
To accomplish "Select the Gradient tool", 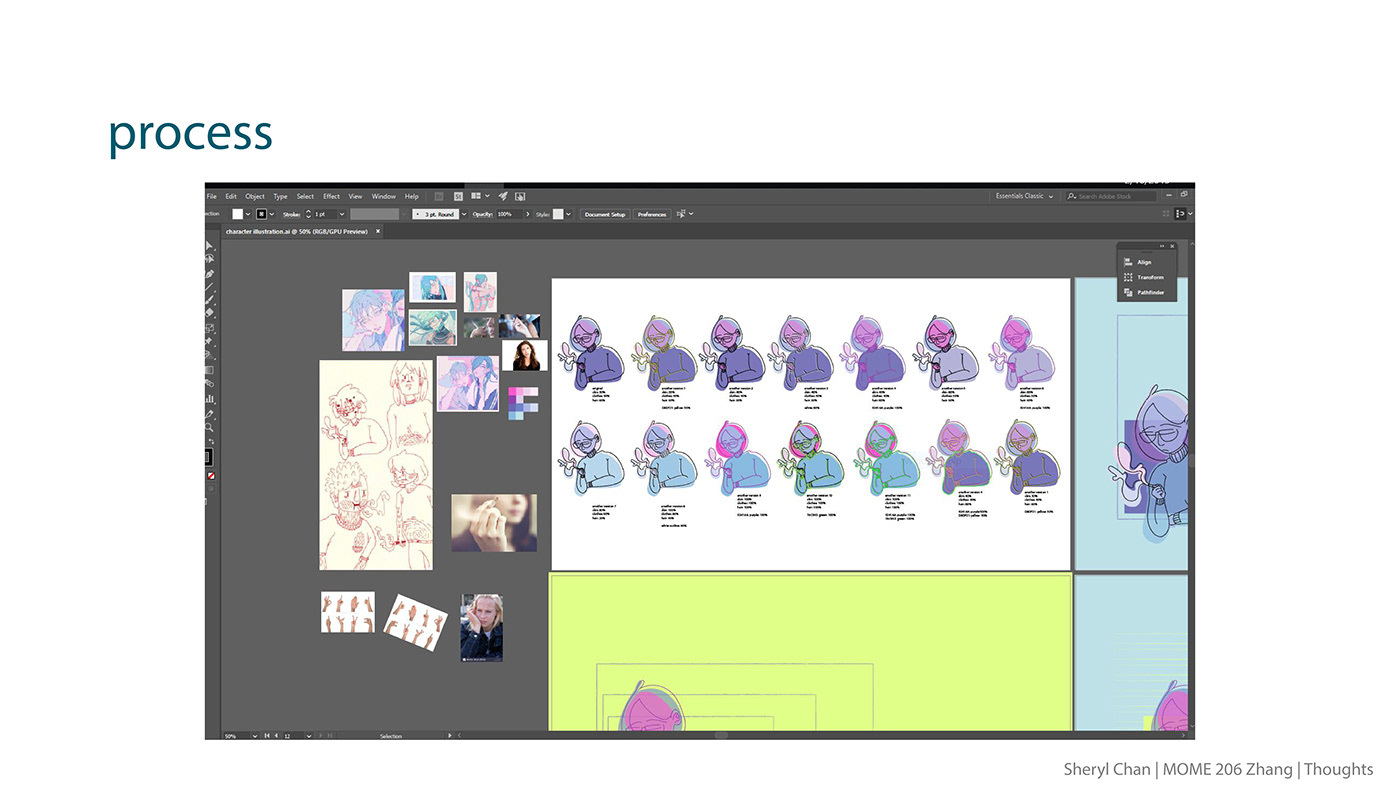I will [209, 370].
